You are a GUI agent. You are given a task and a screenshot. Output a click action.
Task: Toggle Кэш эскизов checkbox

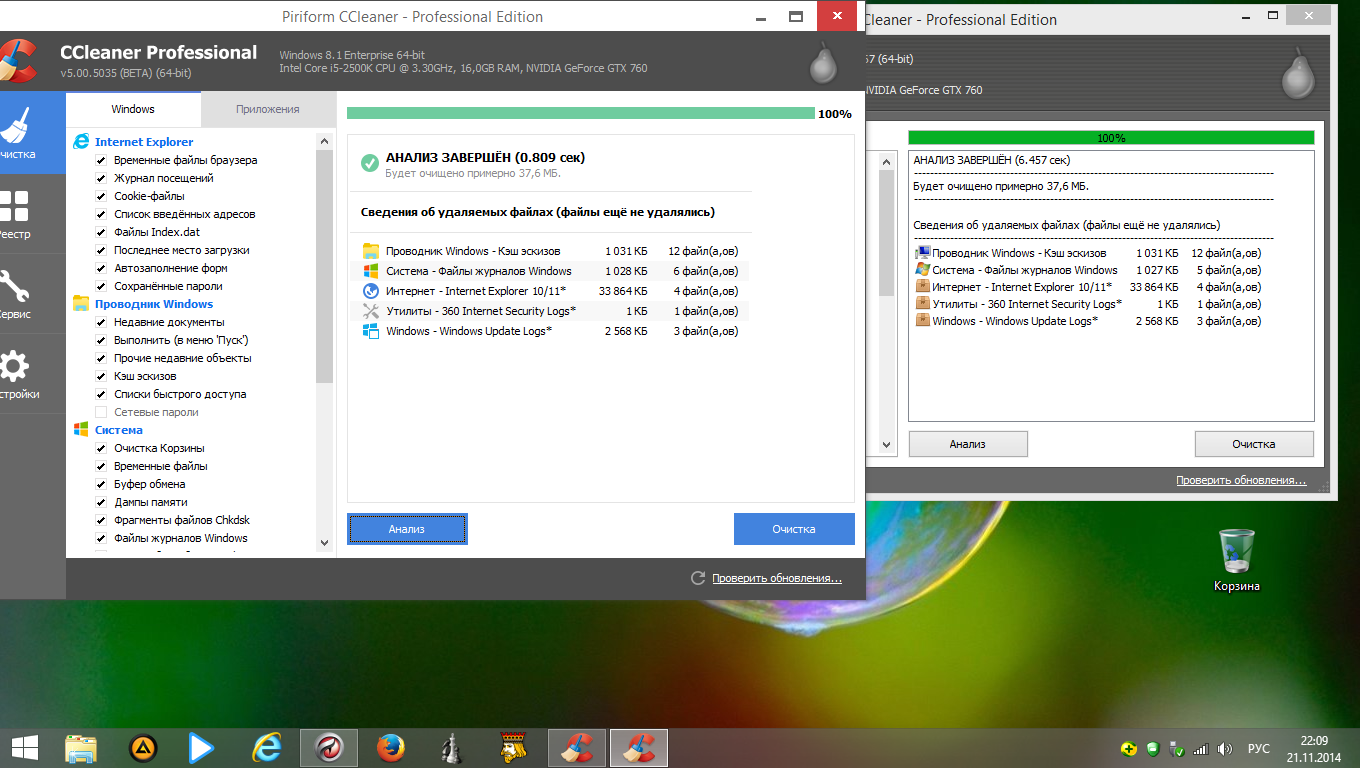click(x=101, y=376)
